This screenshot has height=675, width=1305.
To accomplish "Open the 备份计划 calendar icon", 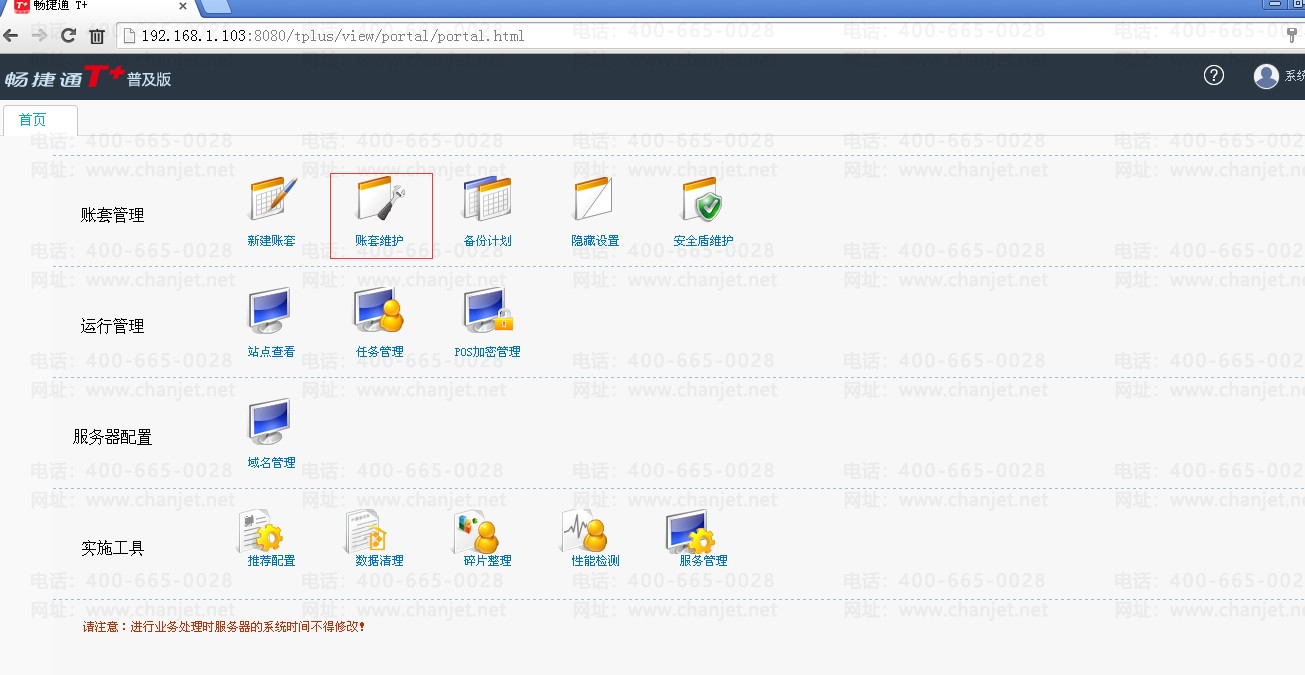I will pos(487,199).
